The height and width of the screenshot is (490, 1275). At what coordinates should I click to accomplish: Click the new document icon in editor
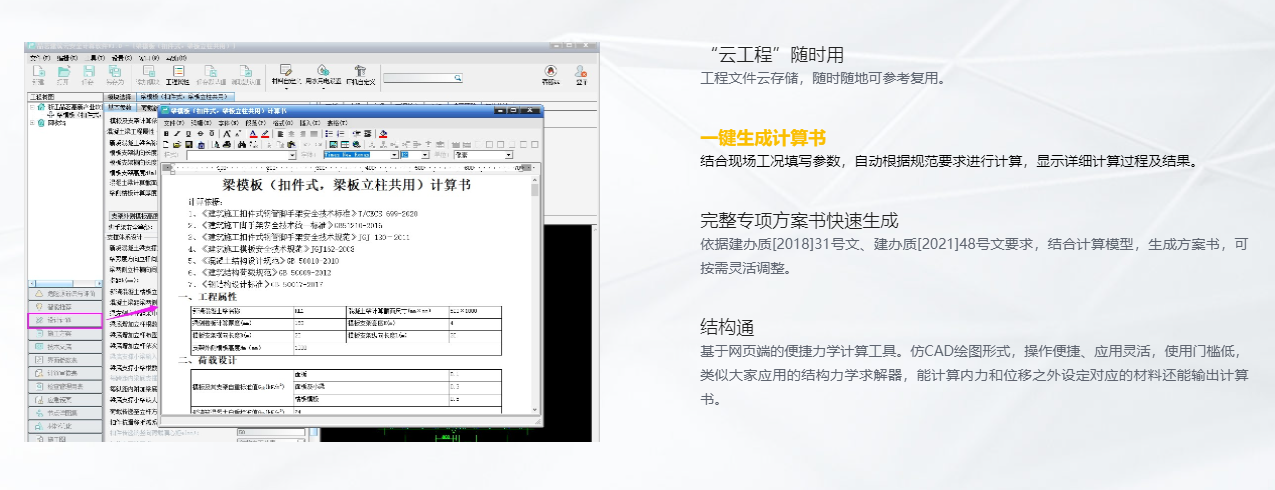pos(166,145)
